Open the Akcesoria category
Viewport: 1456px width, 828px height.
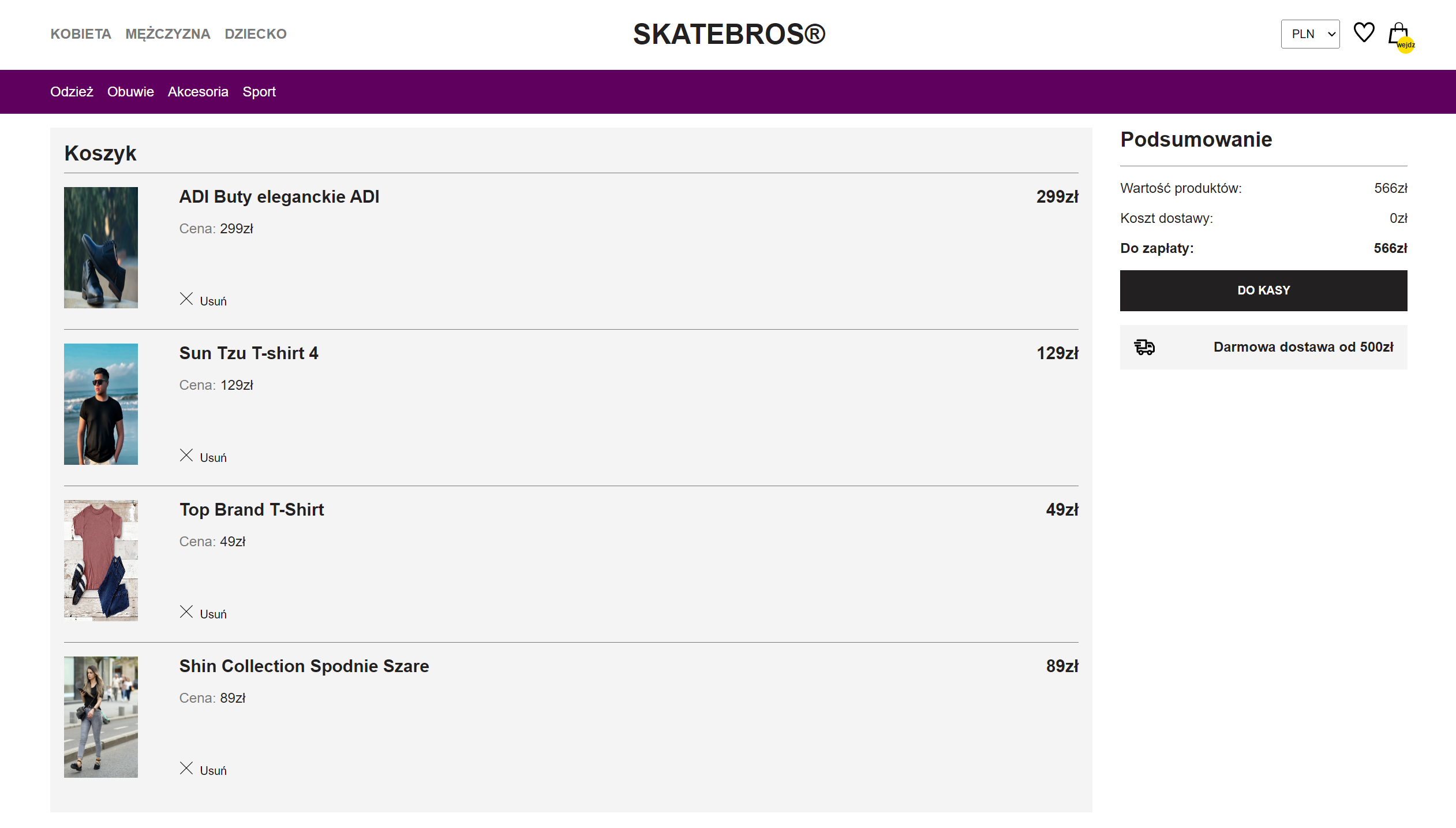198,92
